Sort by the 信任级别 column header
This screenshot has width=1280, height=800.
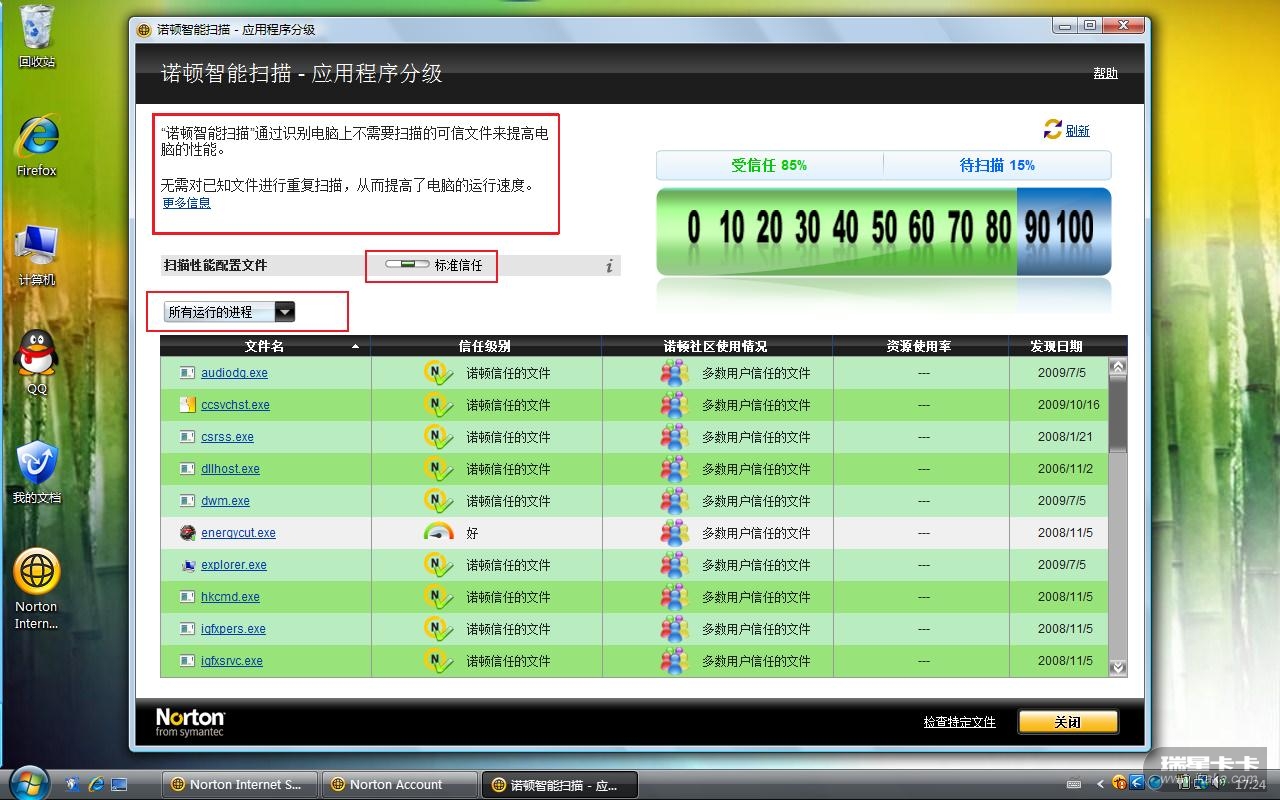point(486,346)
